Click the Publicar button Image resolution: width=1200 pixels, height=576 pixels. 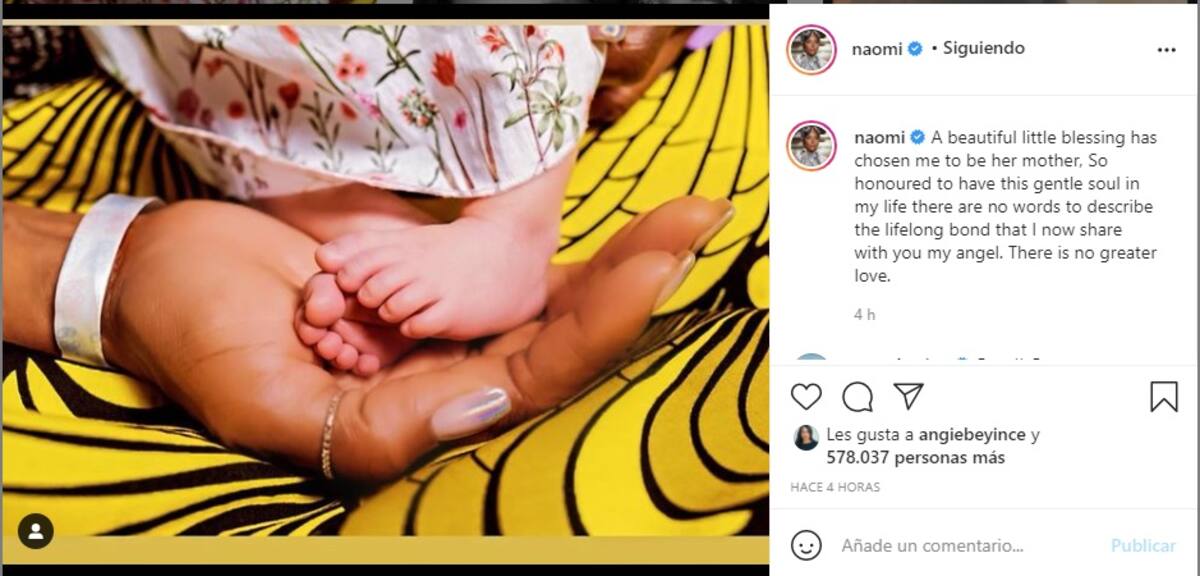(1143, 546)
